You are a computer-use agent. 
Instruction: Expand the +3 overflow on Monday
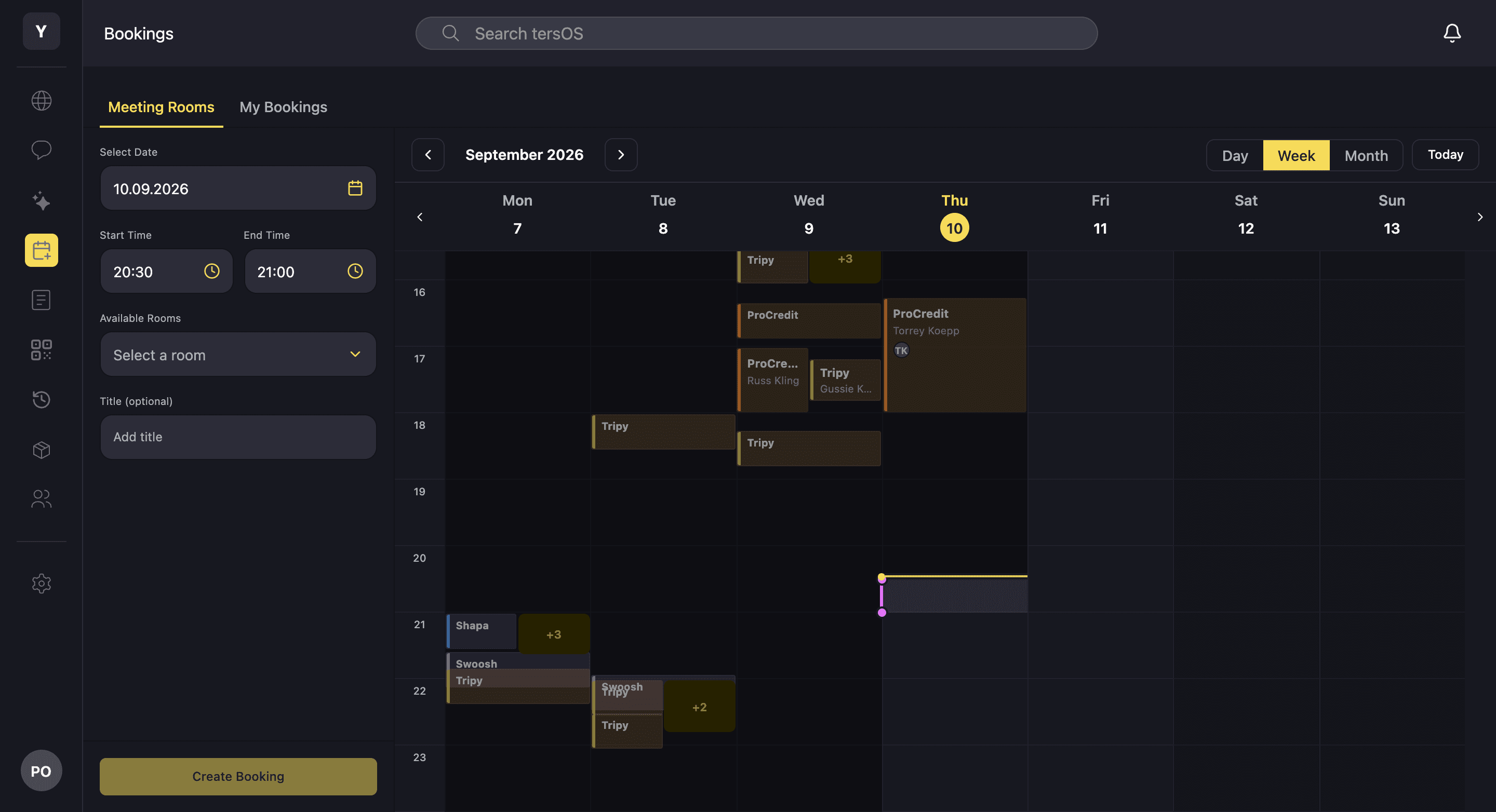click(553, 634)
